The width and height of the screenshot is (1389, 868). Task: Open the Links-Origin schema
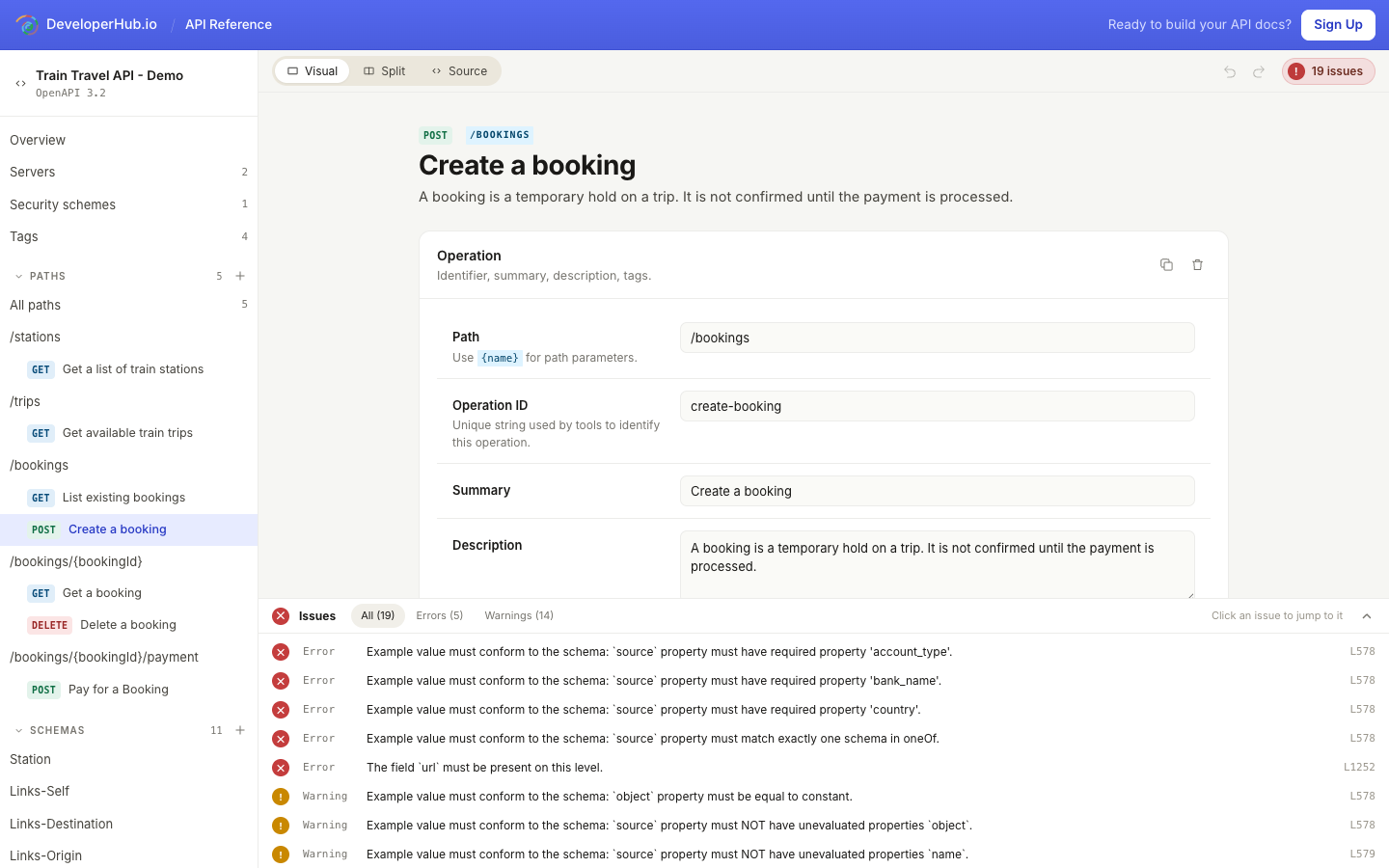[128, 855]
